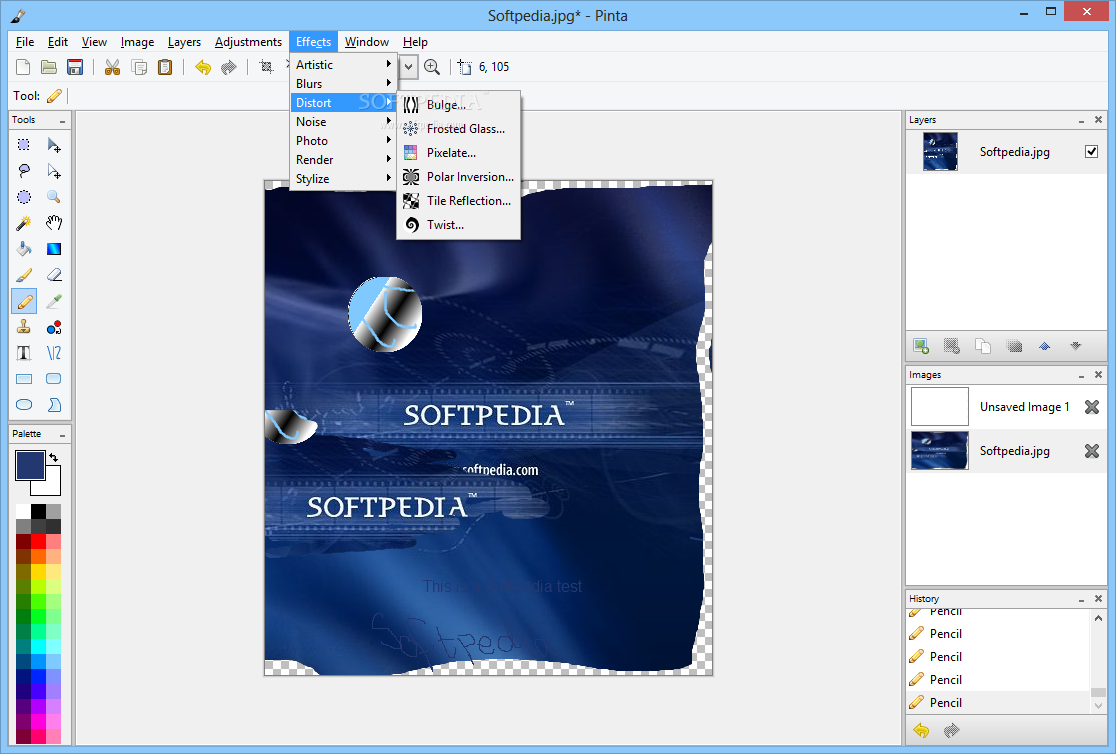Viewport: 1116px width, 754px height.
Task: Select Unsaved Image 1 thumbnail
Action: pyautogui.click(x=939, y=407)
